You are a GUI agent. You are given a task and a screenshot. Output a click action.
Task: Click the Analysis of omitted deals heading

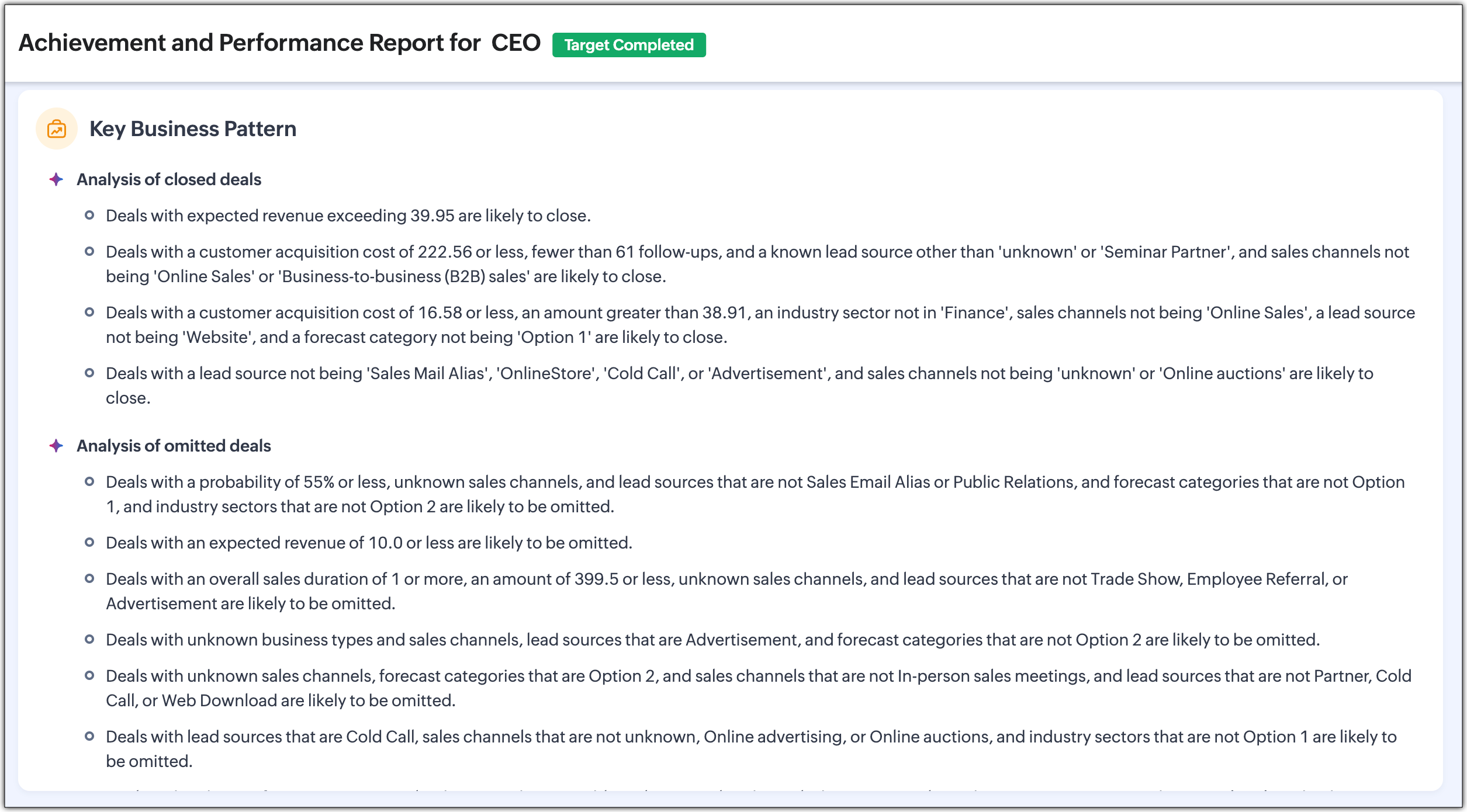point(174,446)
